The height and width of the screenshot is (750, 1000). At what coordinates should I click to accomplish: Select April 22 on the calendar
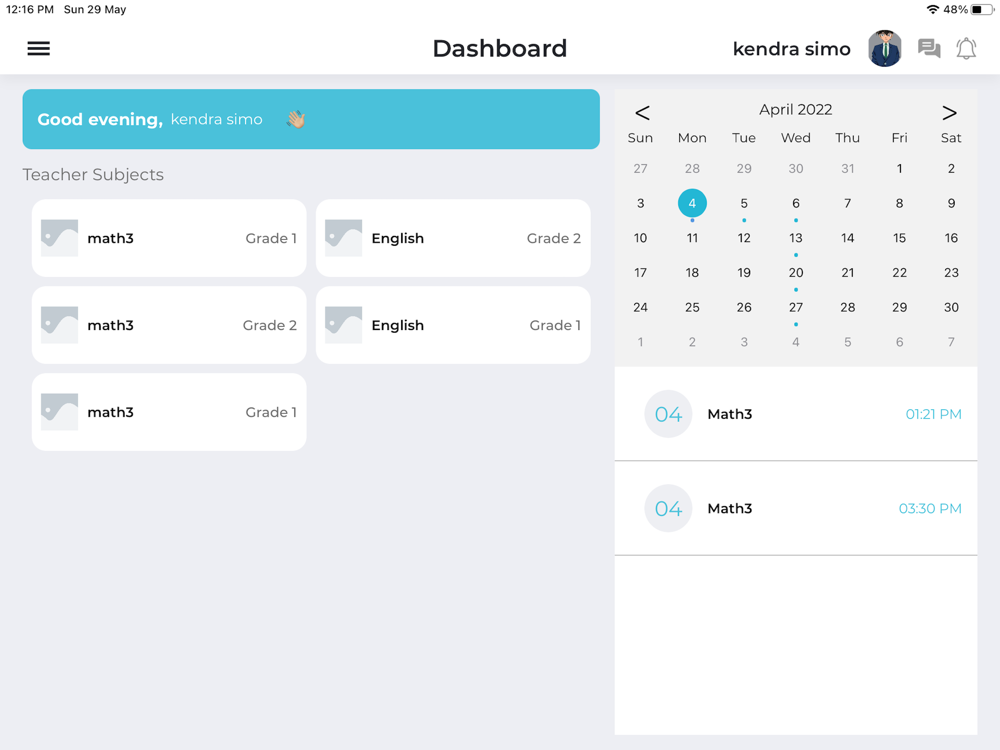pyautogui.click(x=899, y=273)
